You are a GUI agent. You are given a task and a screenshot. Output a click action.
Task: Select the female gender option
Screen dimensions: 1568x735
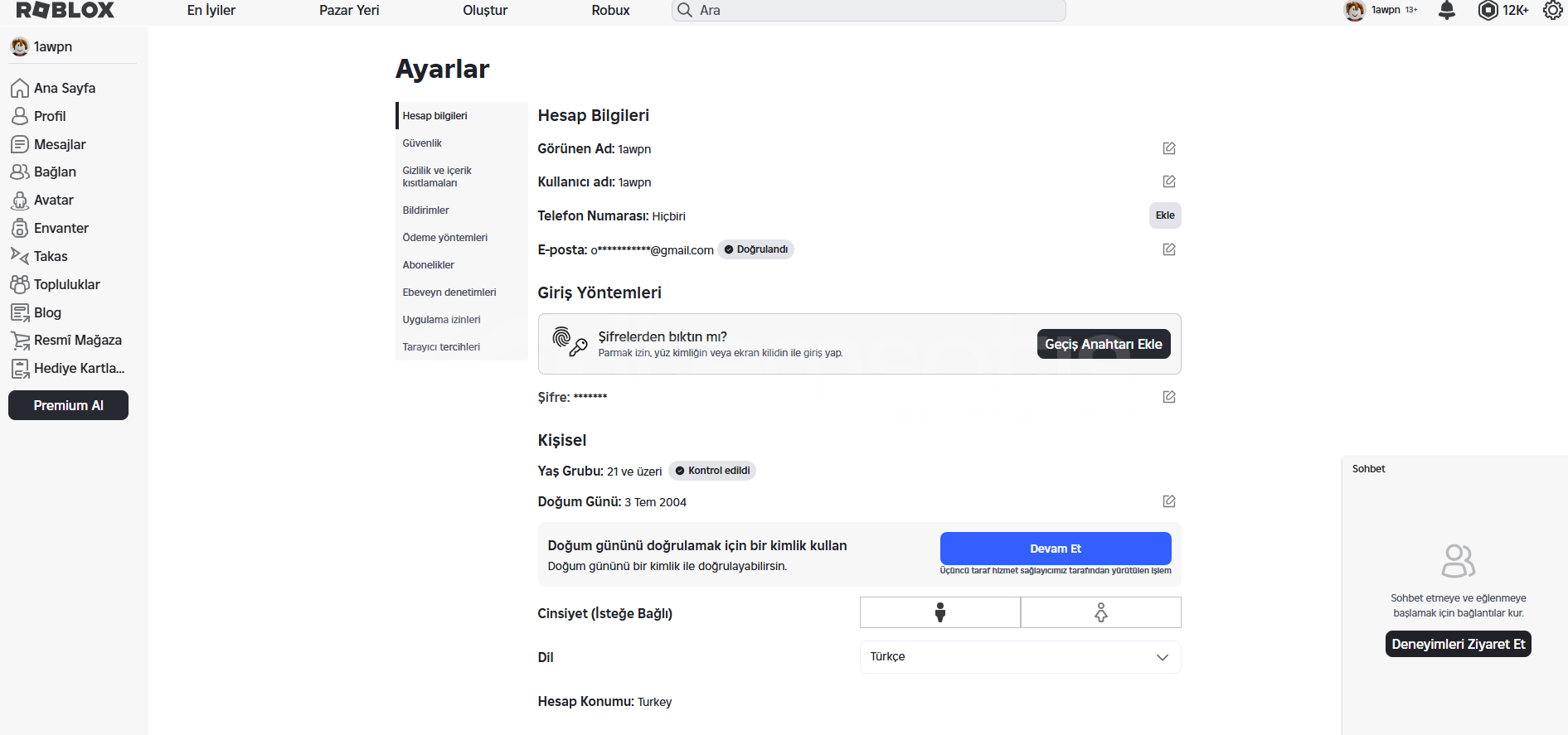1101,612
